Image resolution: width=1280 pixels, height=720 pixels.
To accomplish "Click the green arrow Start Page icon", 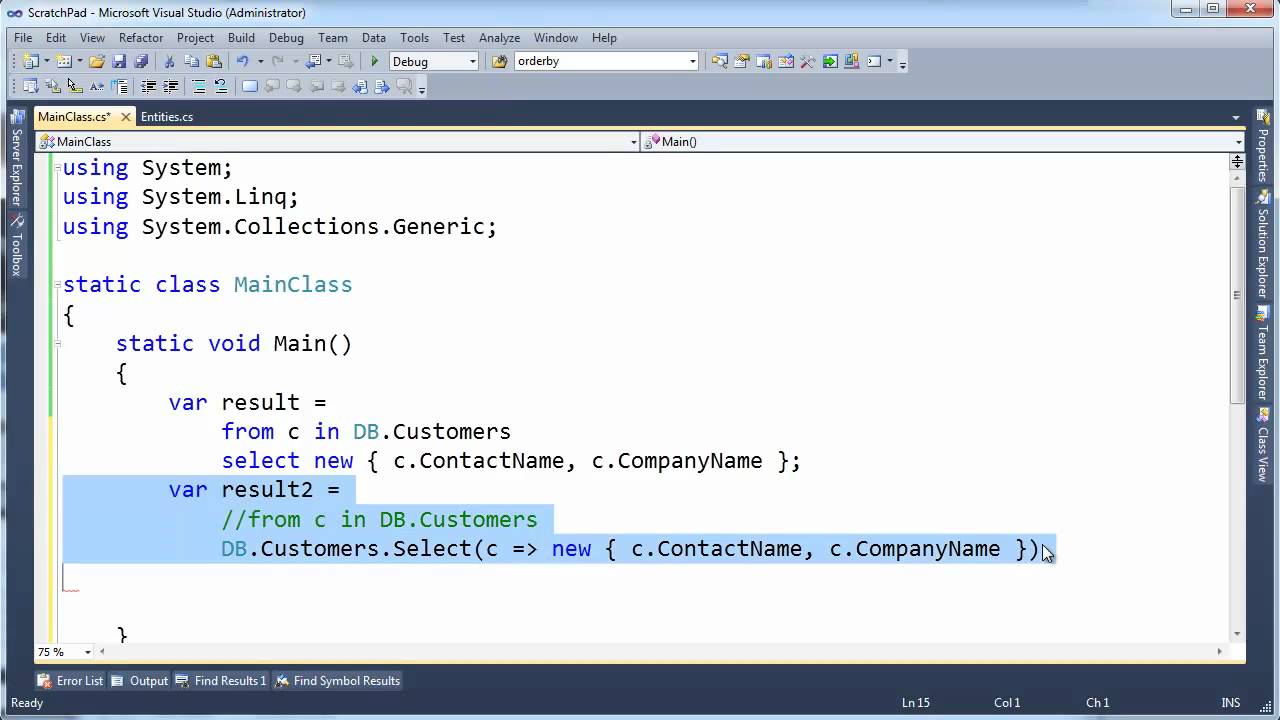I will tap(830, 61).
